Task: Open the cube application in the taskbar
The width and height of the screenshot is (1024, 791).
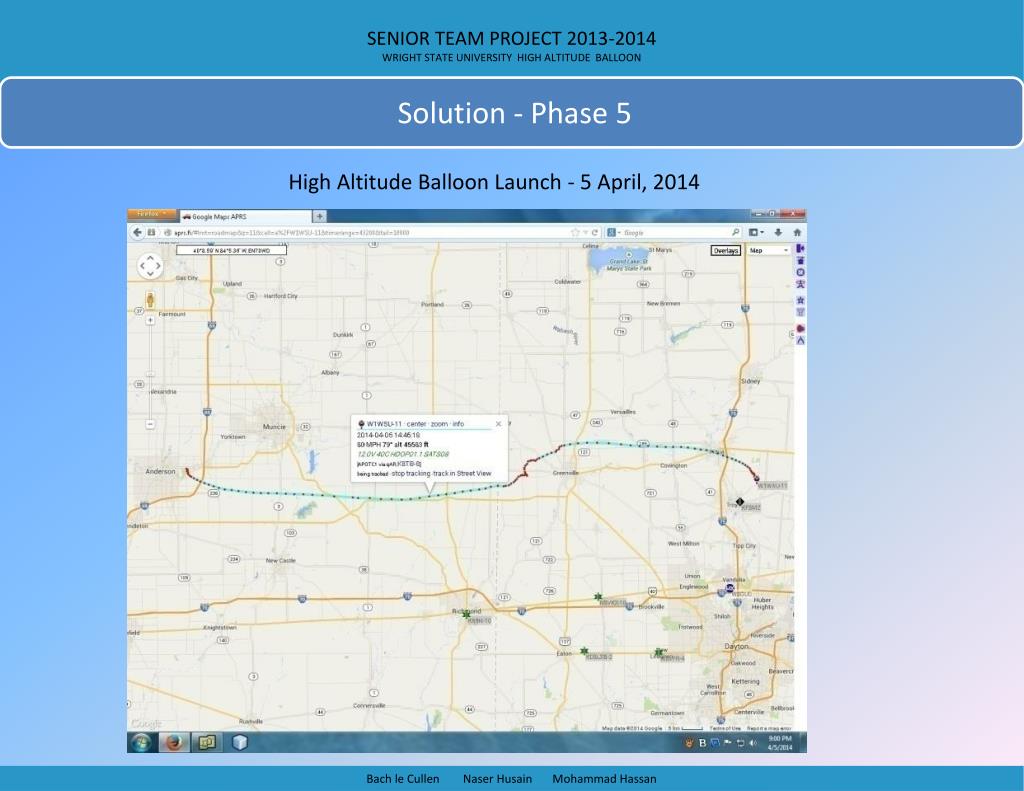Action: point(240,743)
